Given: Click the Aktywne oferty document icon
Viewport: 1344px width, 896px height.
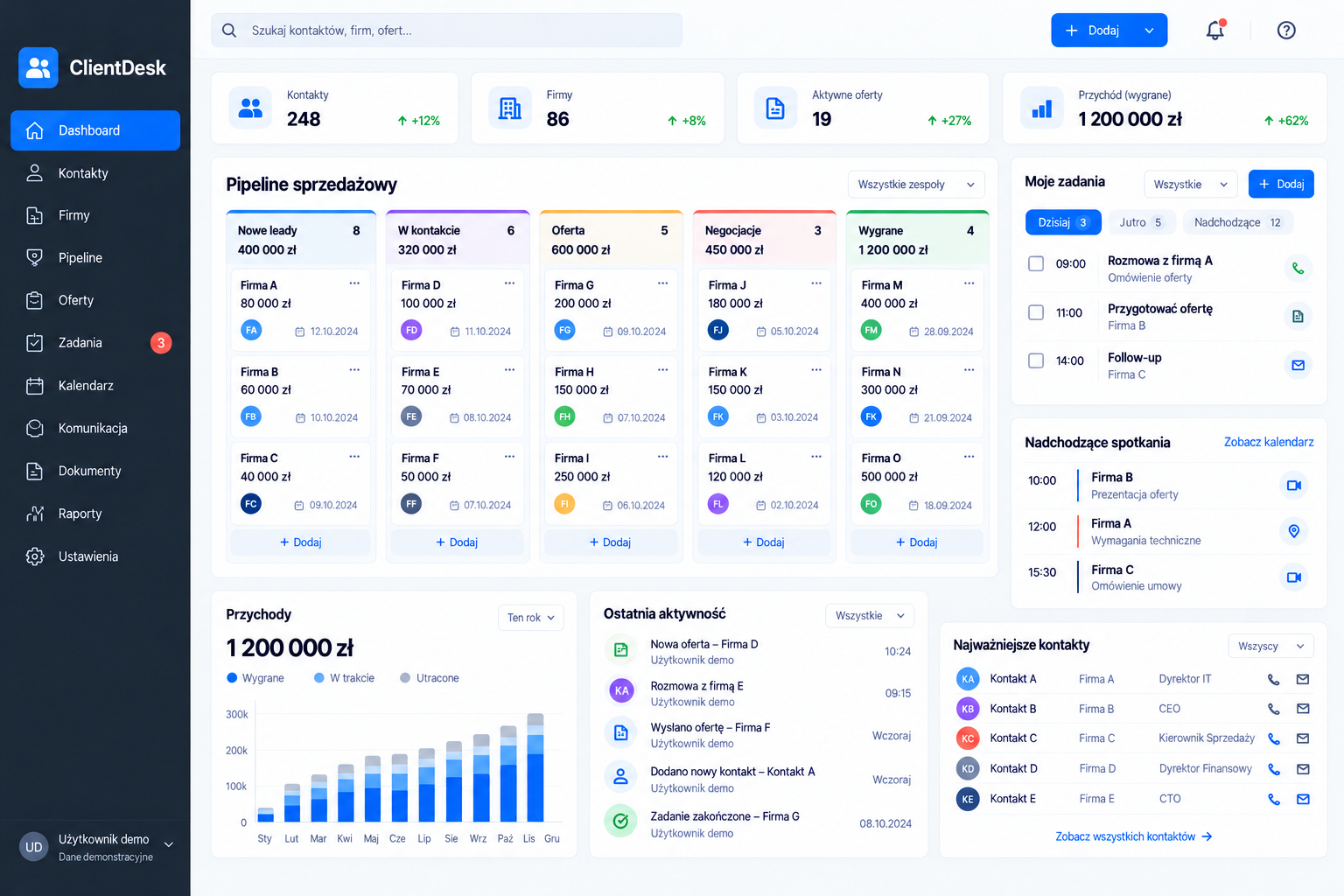Looking at the screenshot, I should coord(775,108).
